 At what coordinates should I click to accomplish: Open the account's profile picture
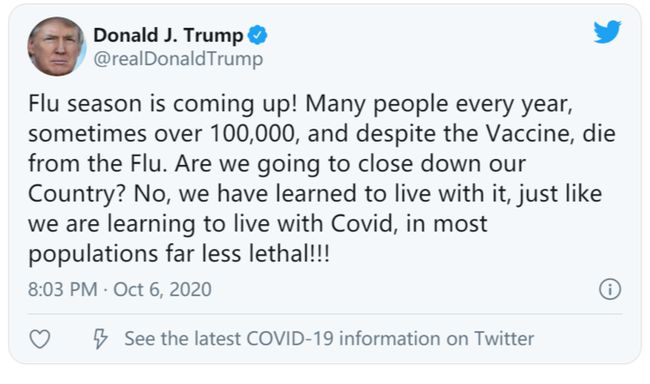(x=56, y=46)
